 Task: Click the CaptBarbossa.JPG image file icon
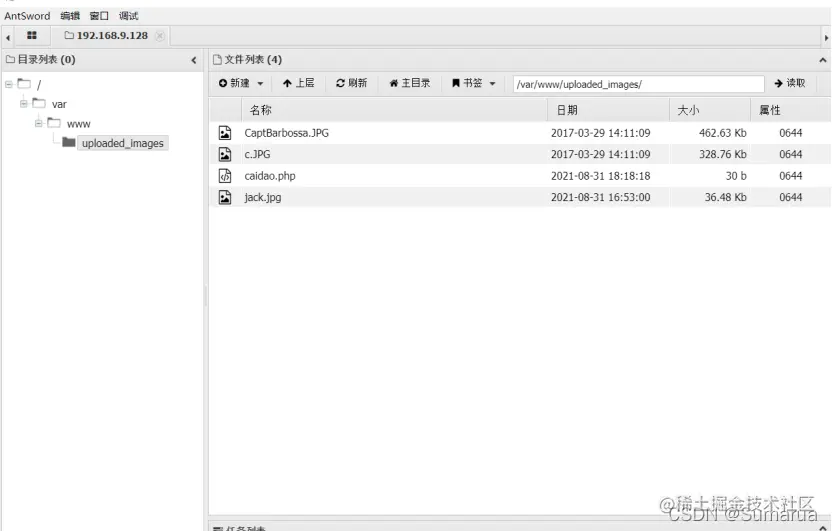point(225,133)
